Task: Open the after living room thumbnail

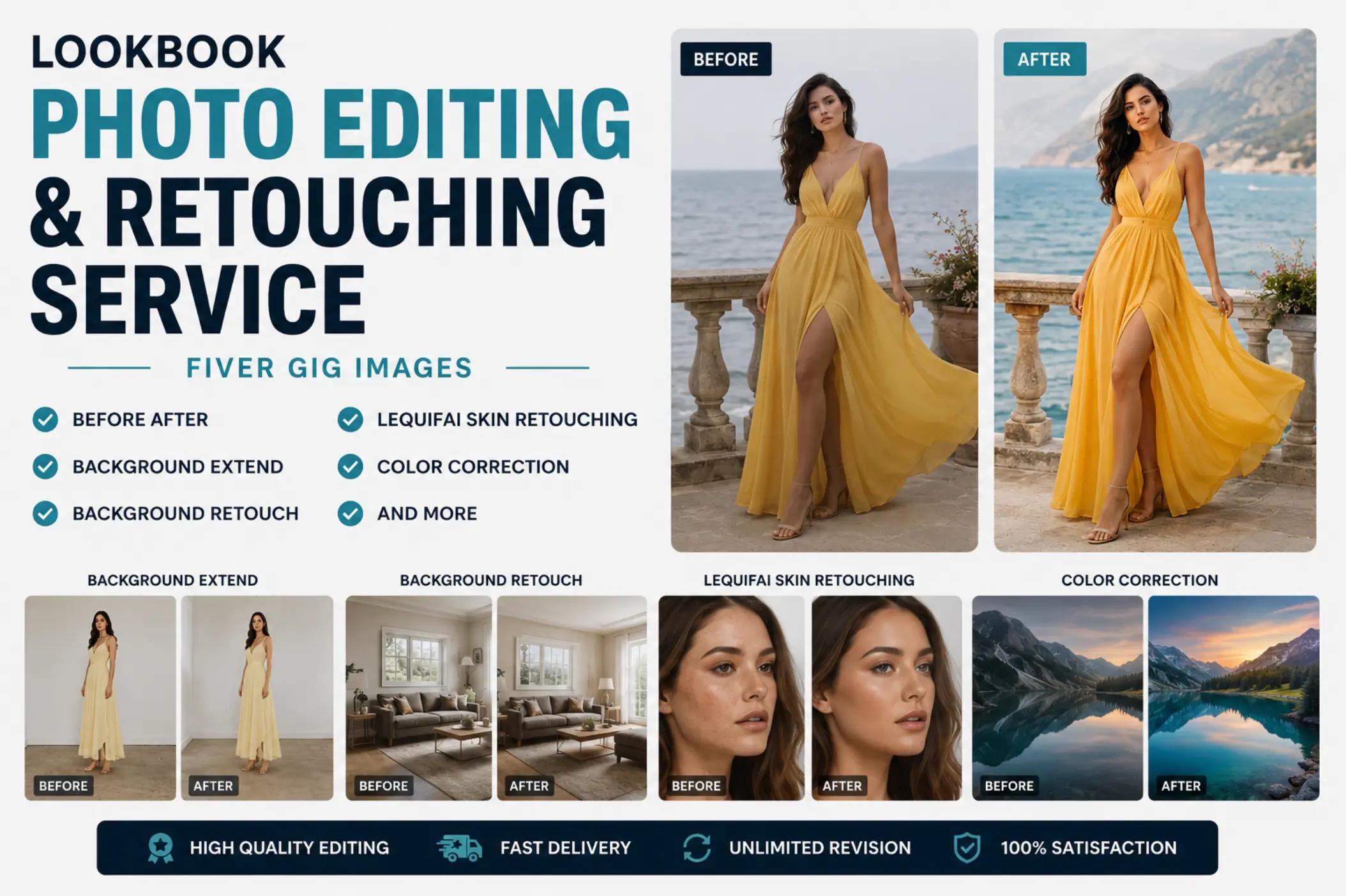Action: pyautogui.click(x=572, y=698)
